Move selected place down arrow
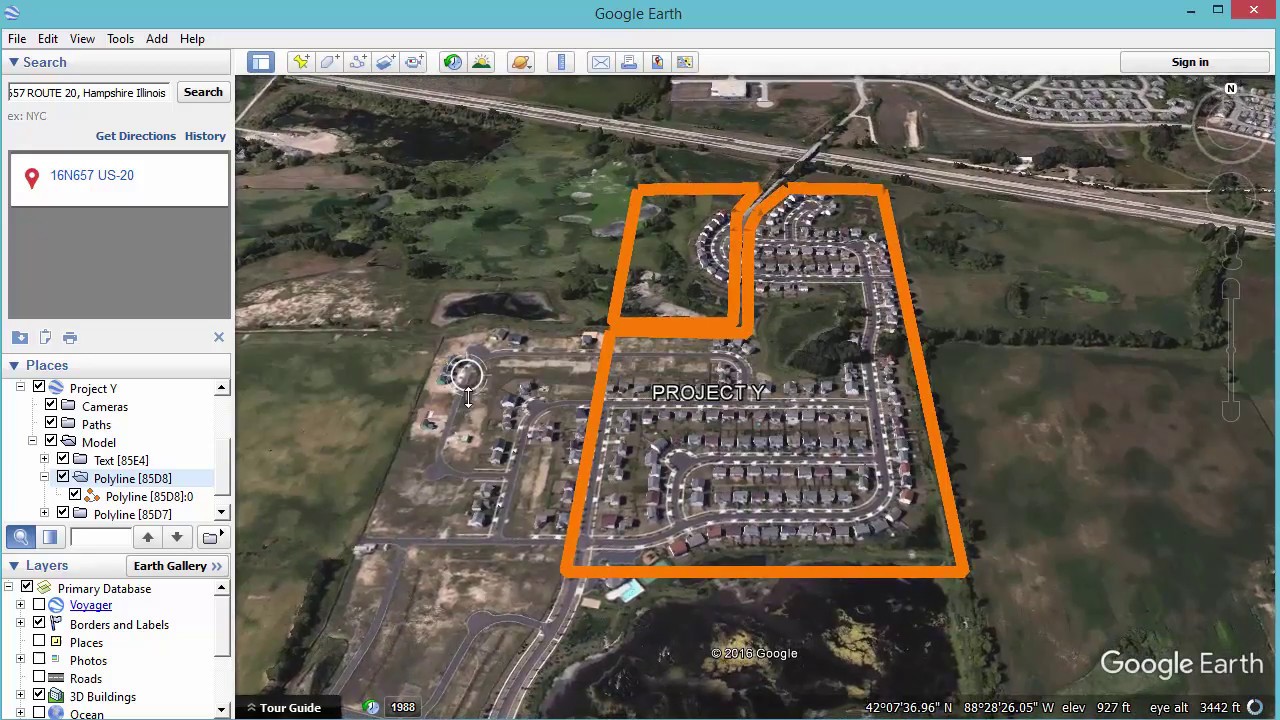Screen dimensions: 1280x720 point(176,537)
